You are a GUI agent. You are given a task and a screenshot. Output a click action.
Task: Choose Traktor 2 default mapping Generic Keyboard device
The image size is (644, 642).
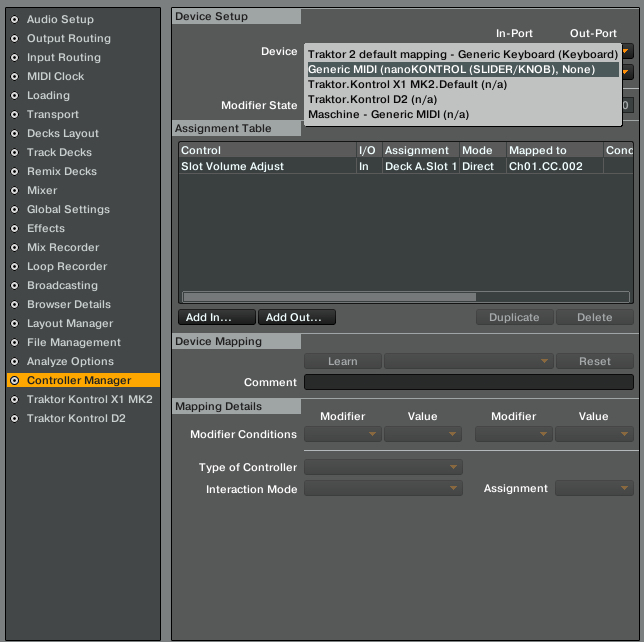click(x=463, y=54)
